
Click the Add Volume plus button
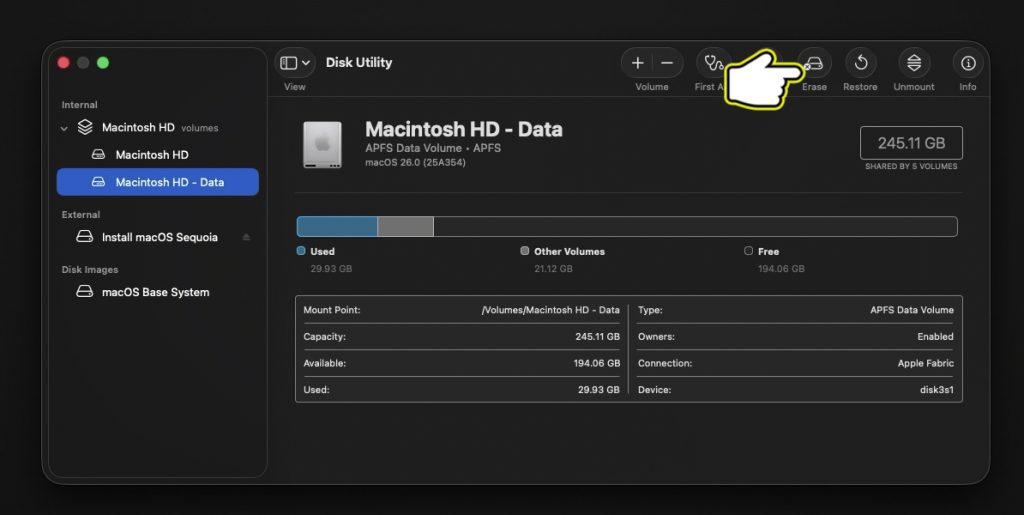(638, 63)
